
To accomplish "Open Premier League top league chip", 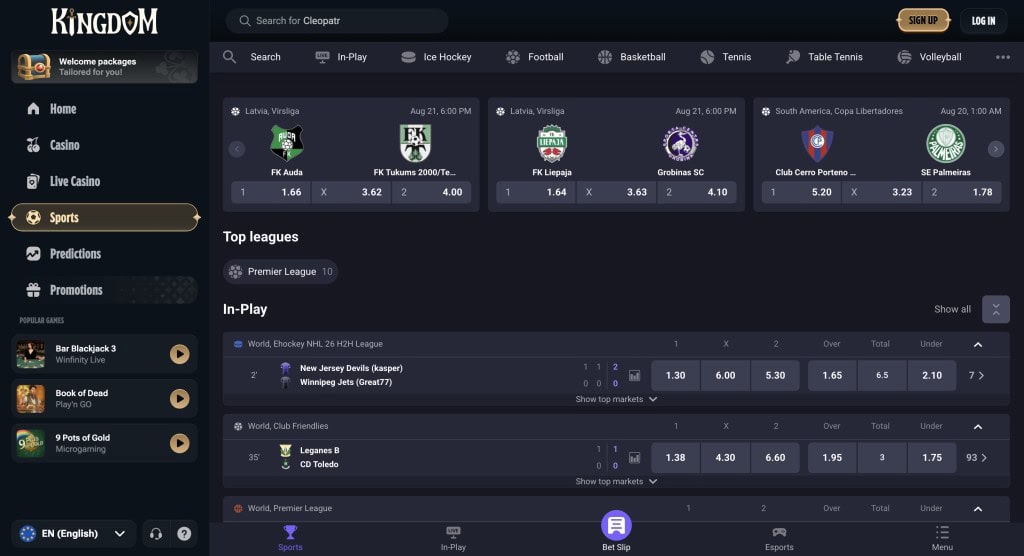I will click(x=280, y=272).
